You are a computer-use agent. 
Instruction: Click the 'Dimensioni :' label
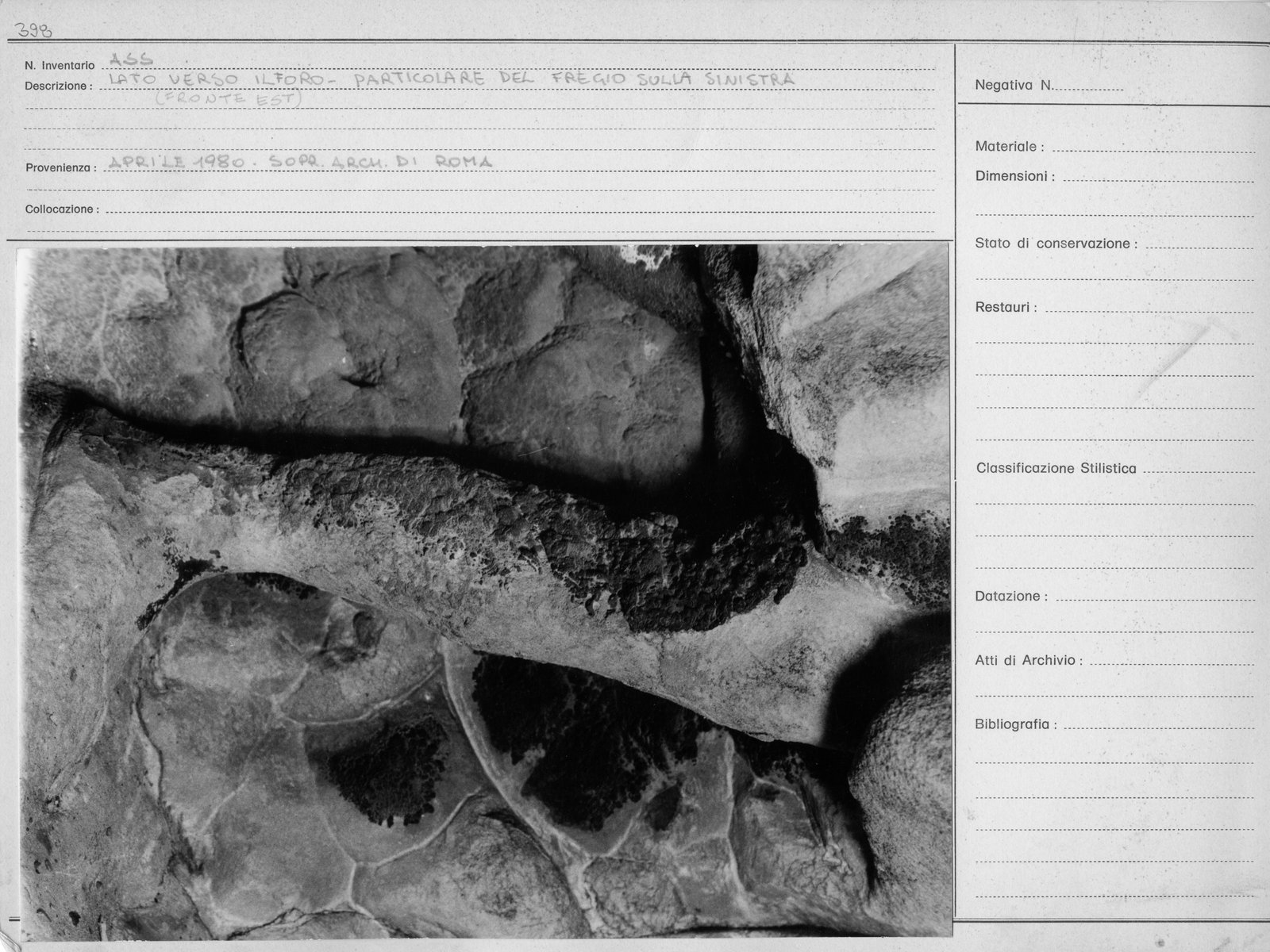1015,176
